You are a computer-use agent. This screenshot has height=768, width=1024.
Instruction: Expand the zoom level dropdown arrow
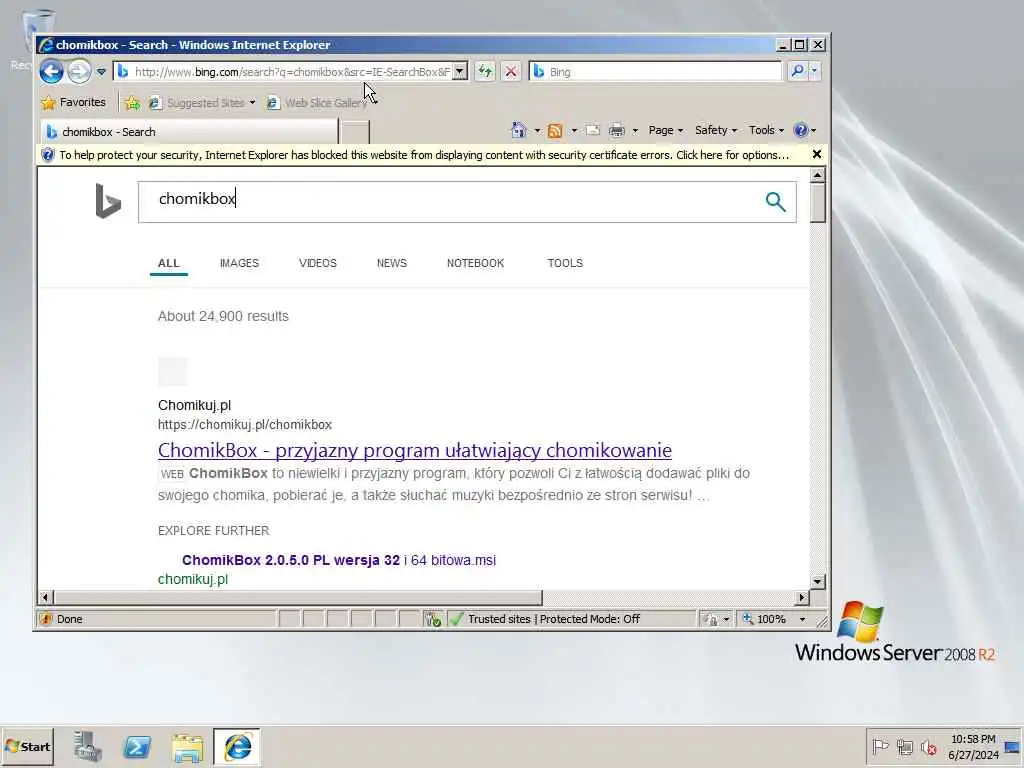[x=803, y=619]
